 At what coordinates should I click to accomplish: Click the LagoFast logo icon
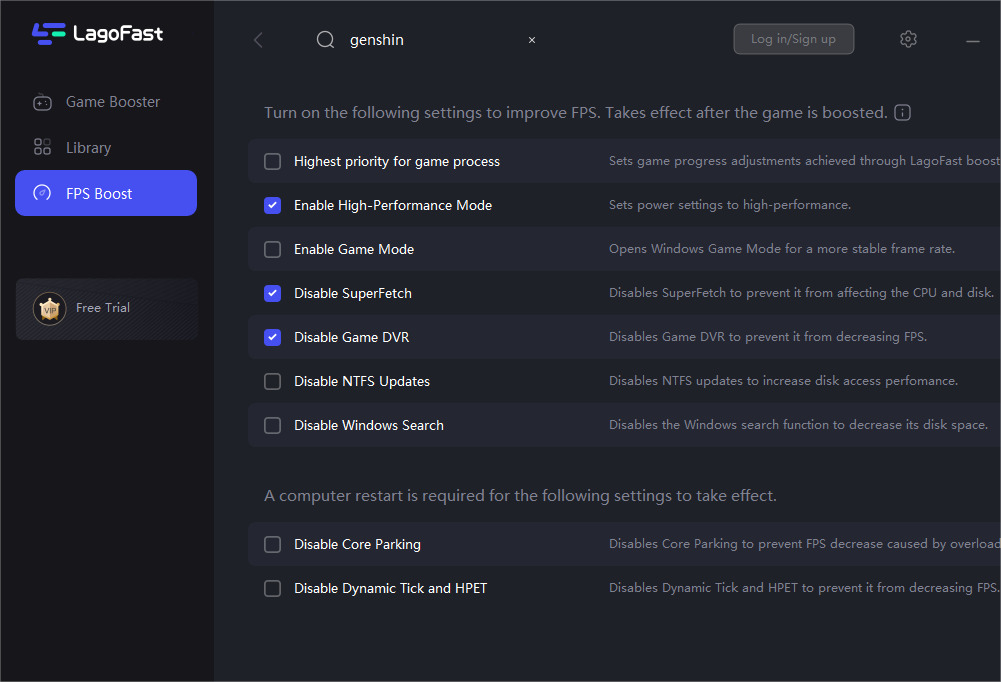coord(48,34)
